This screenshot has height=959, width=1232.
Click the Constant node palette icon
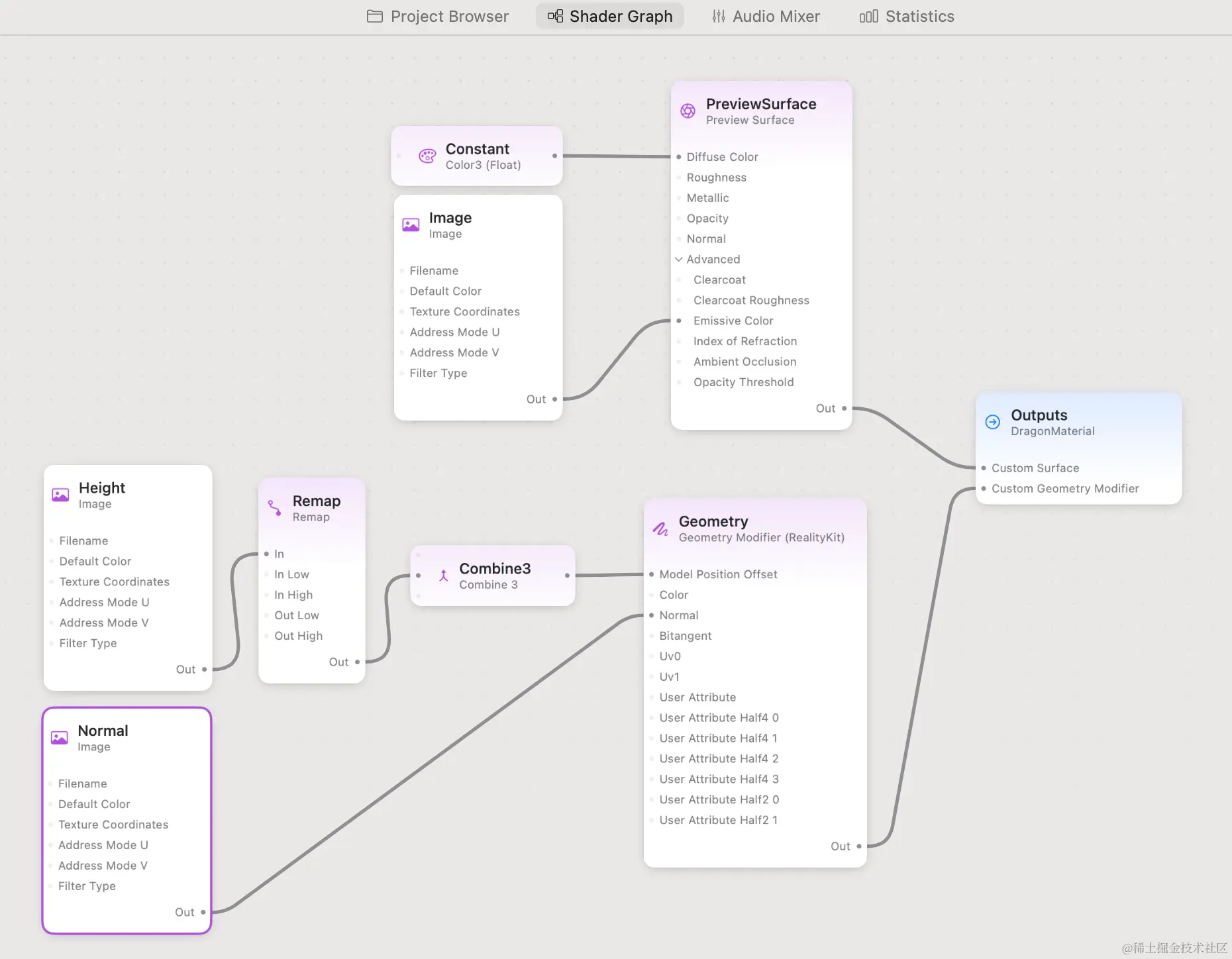click(427, 156)
